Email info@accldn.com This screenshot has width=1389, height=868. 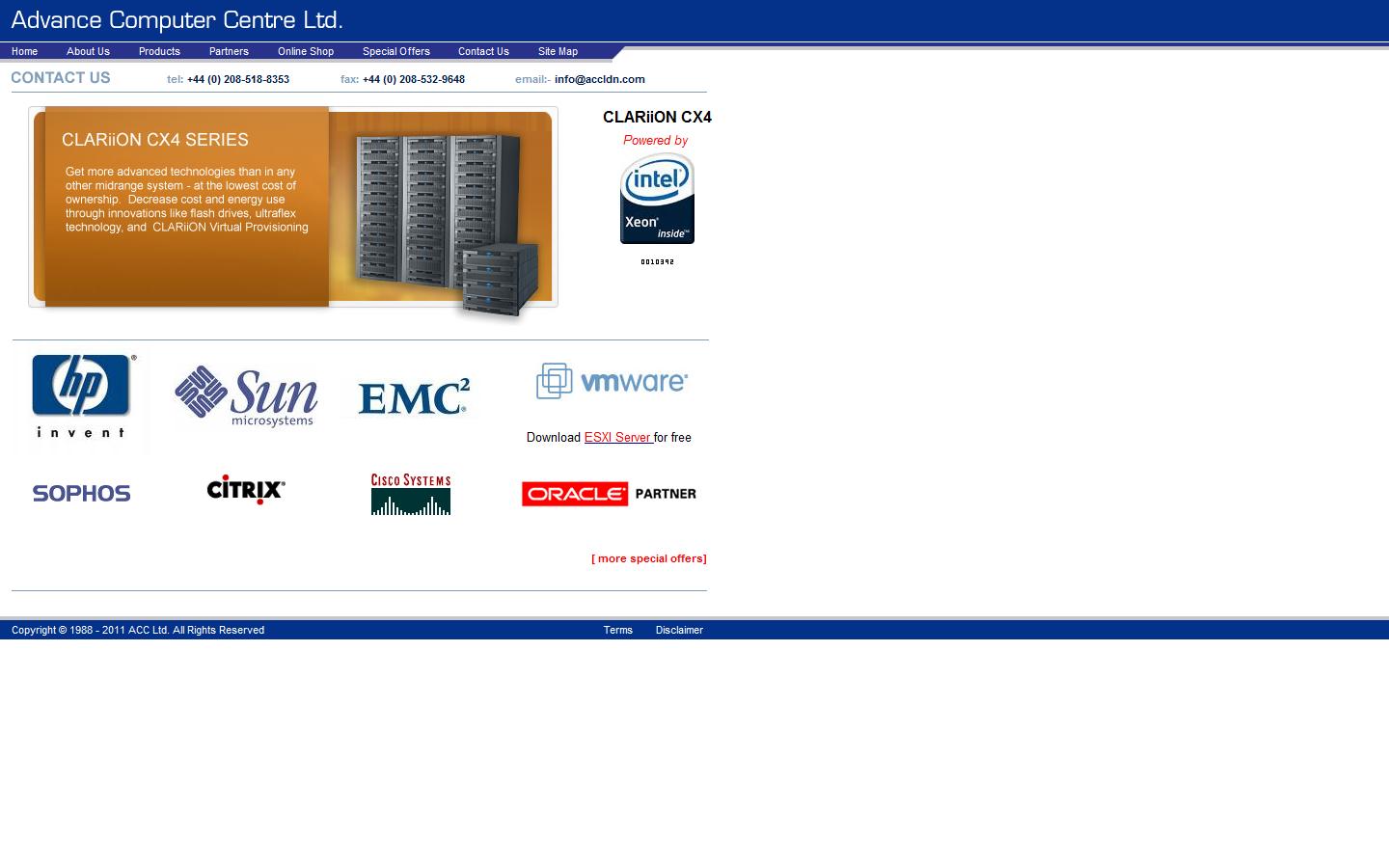pos(600,79)
